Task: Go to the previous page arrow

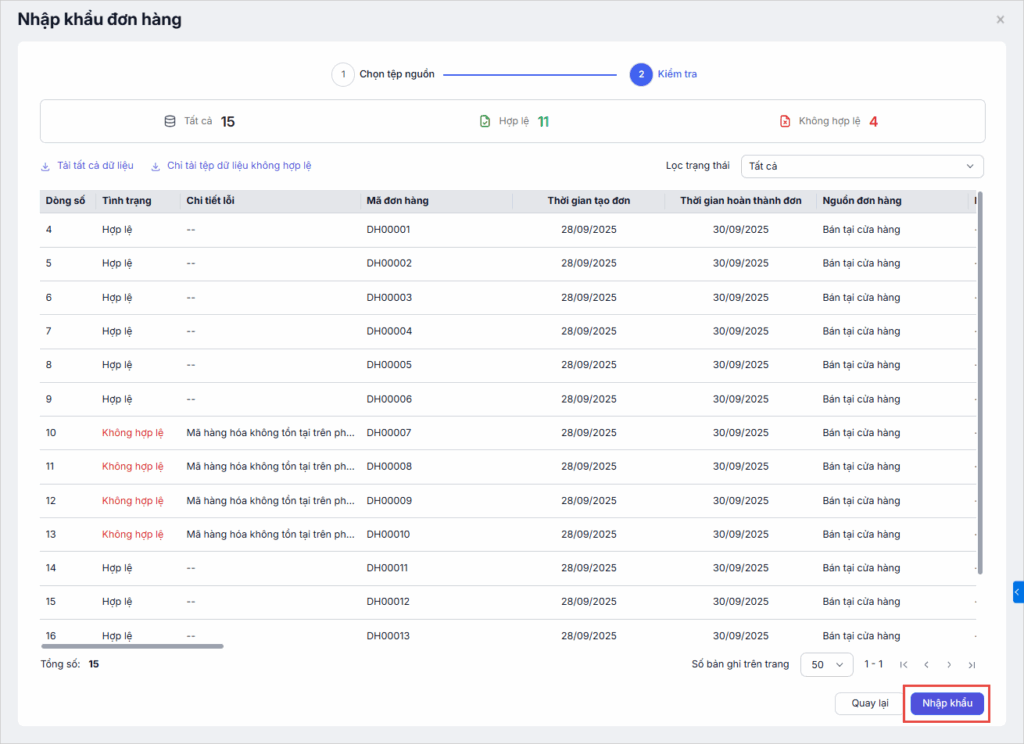Action: point(927,664)
